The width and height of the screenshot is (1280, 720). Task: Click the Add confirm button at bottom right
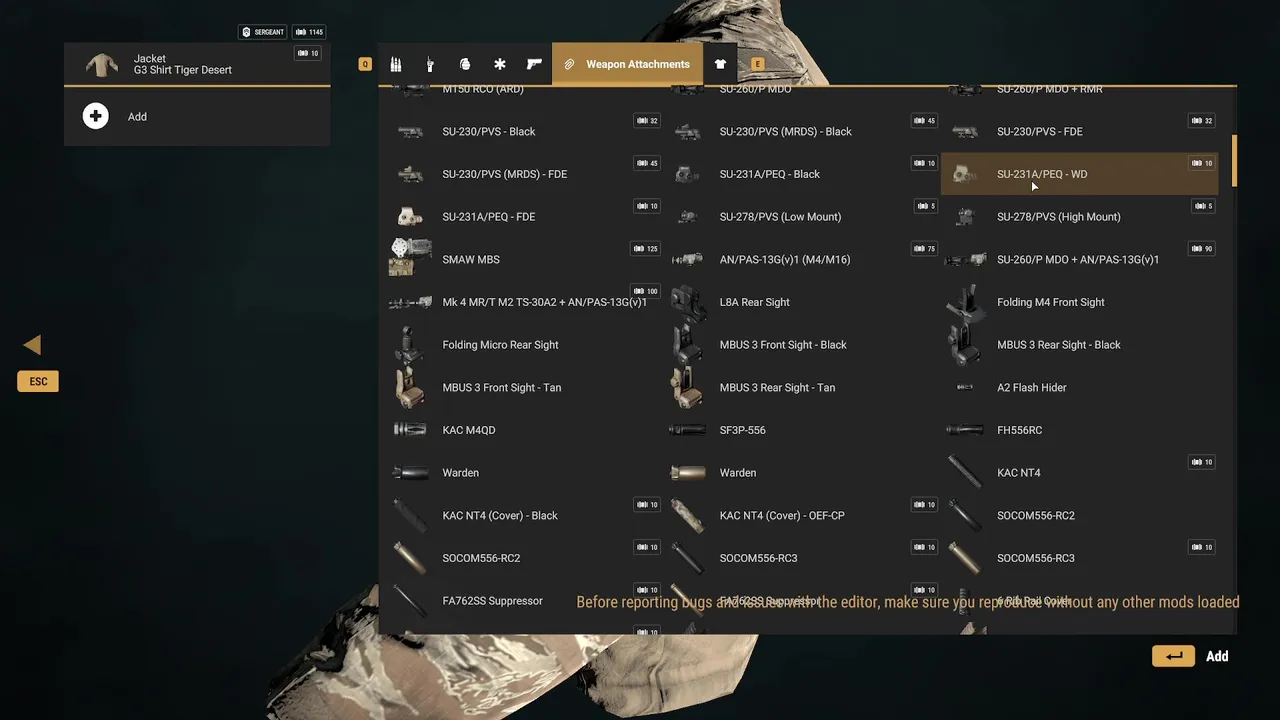[x=1191, y=656]
